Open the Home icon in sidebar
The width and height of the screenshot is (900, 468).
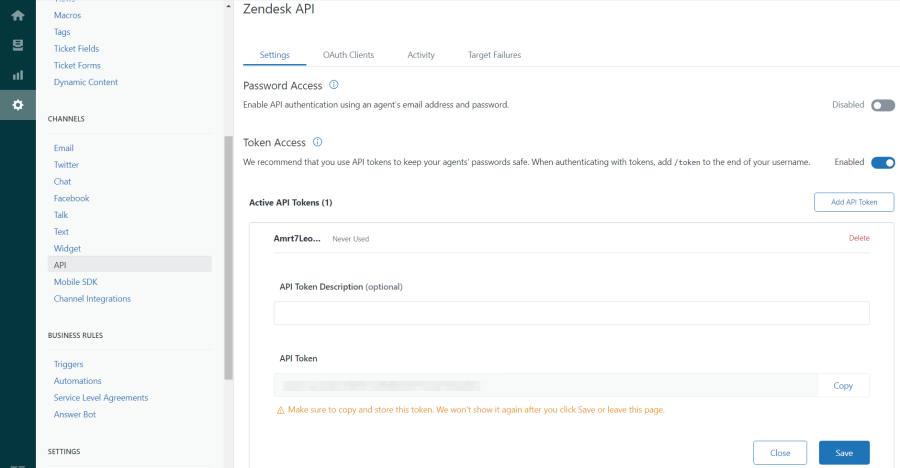point(18,16)
